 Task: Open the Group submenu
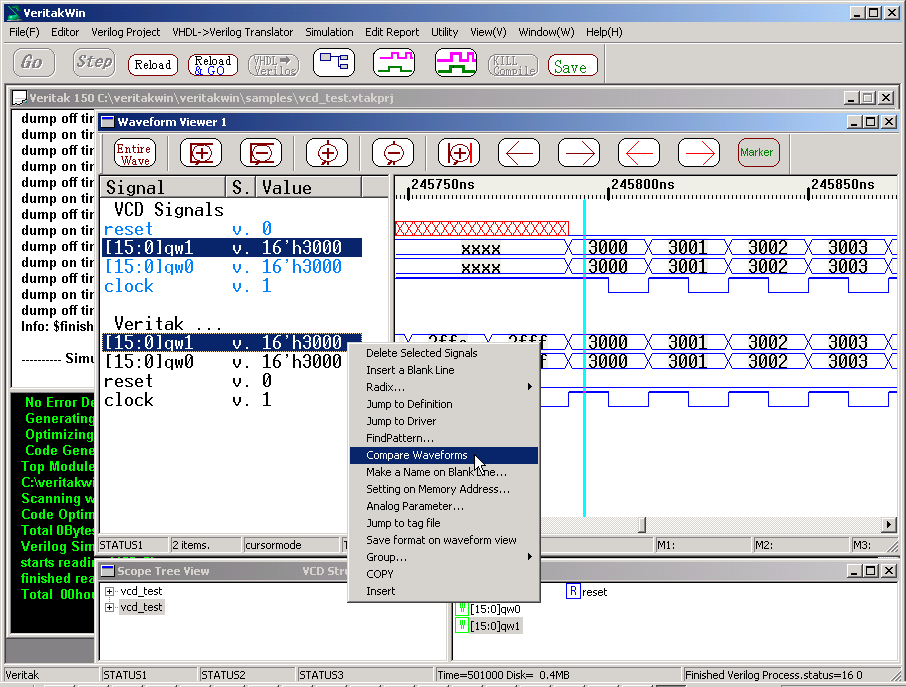(x=444, y=557)
